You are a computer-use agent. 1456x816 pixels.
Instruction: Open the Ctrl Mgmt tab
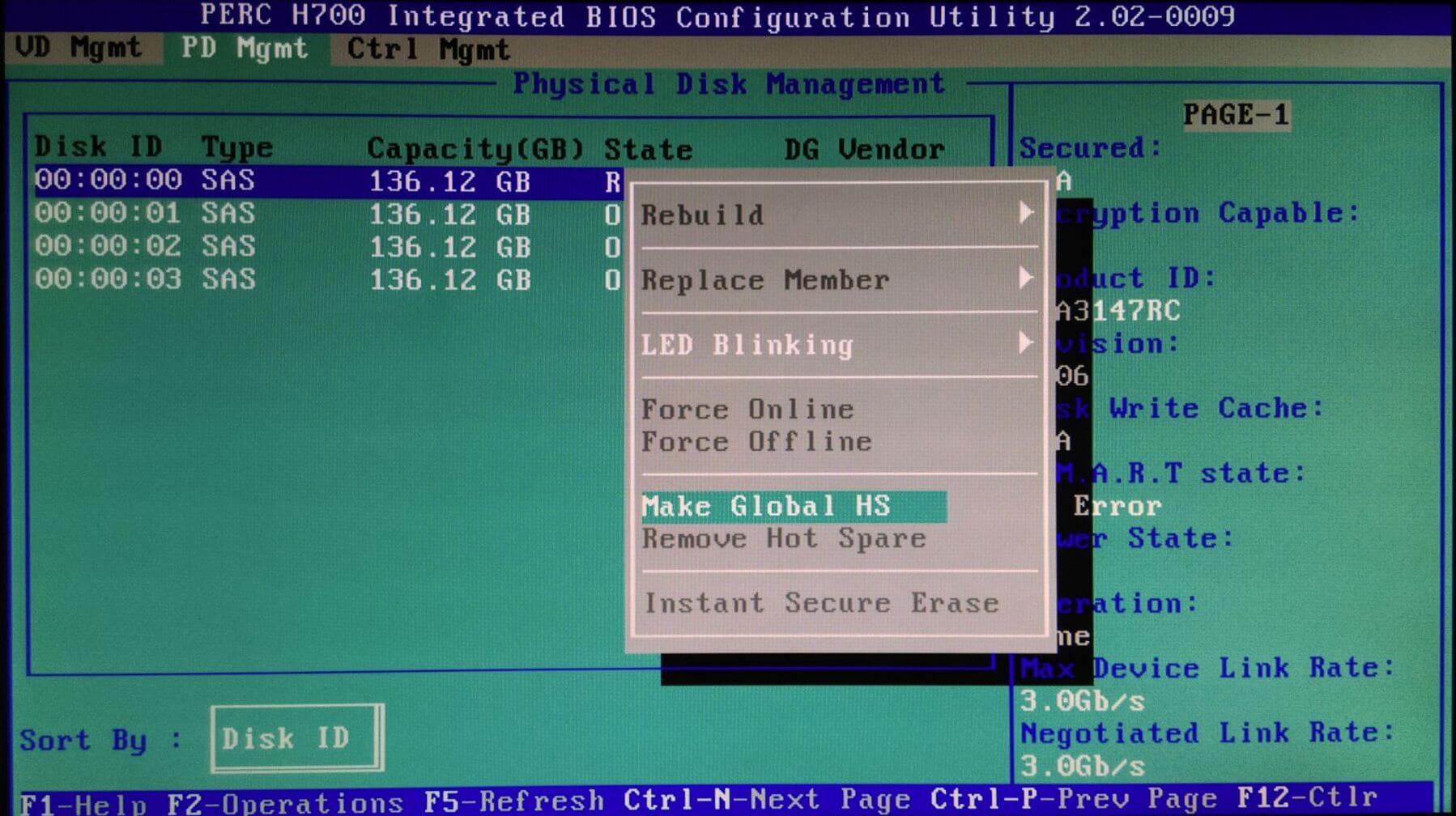pyautogui.click(x=428, y=49)
